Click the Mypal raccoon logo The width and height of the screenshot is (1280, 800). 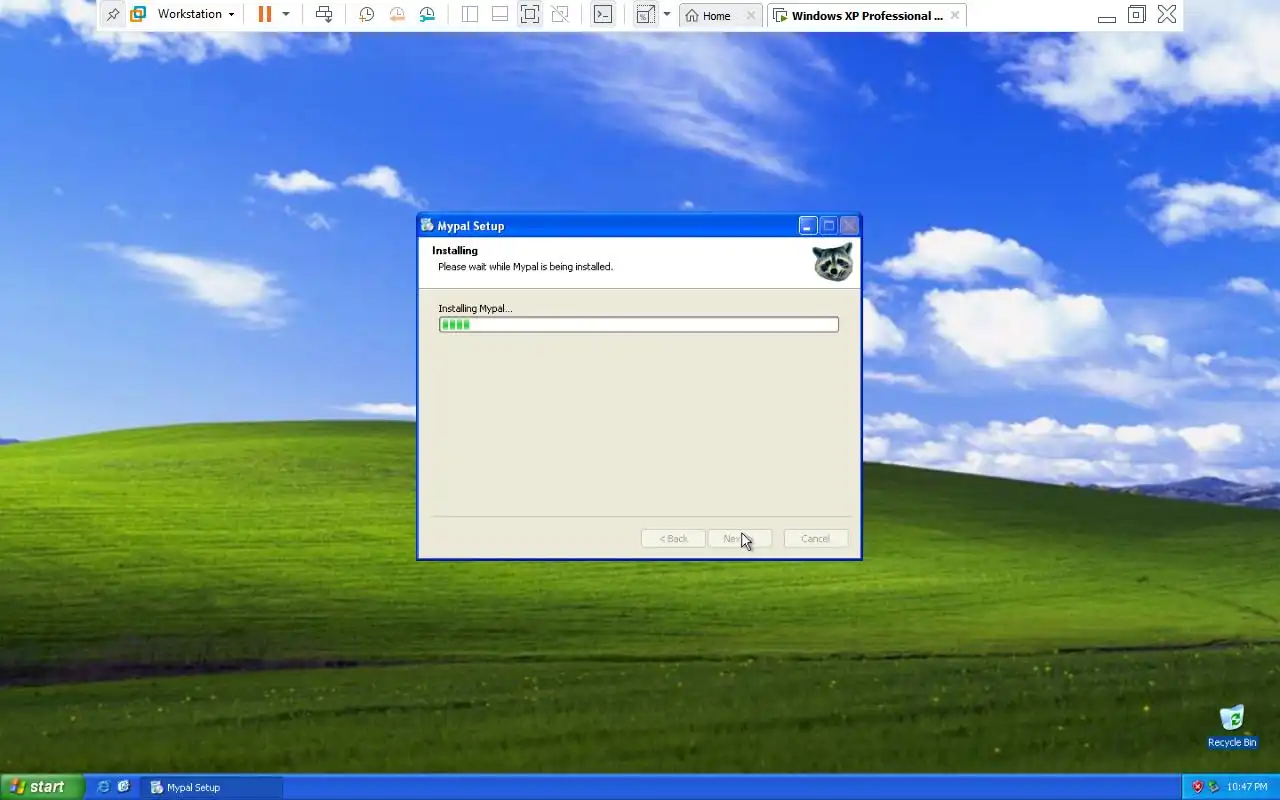click(833, 262)
